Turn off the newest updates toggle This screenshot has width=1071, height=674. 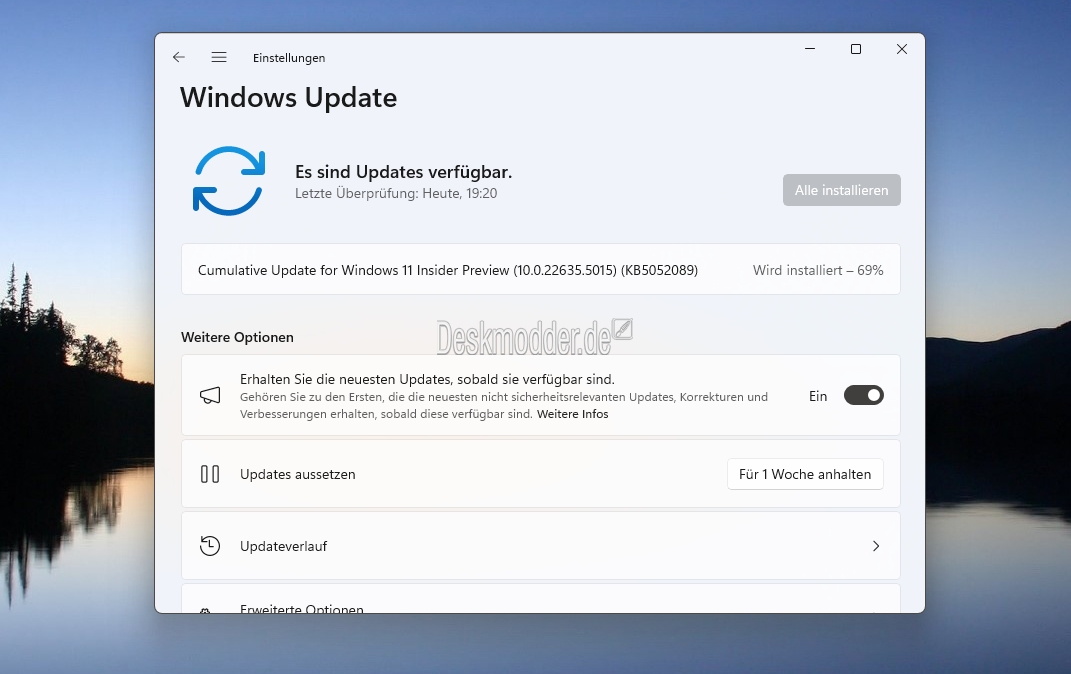click(863, 395)
